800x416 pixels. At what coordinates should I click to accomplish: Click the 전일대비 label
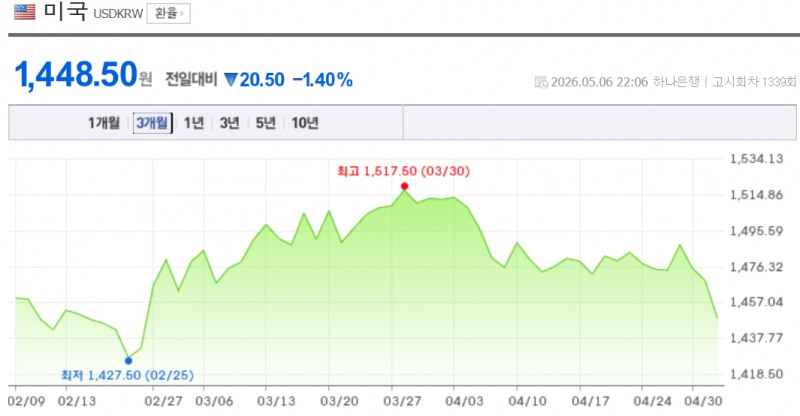point(191,80)
